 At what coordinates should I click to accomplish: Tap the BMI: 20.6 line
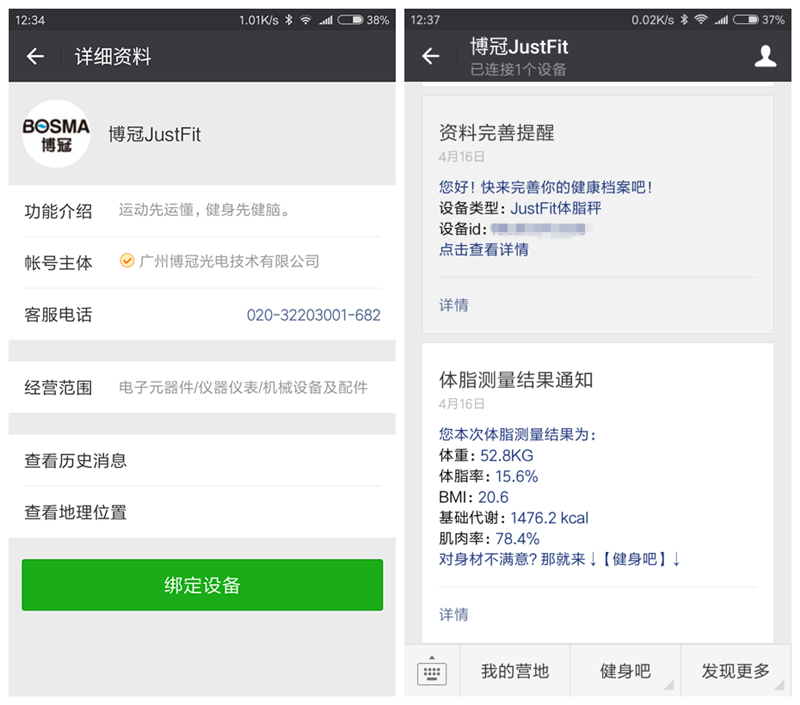coord(473,497)
